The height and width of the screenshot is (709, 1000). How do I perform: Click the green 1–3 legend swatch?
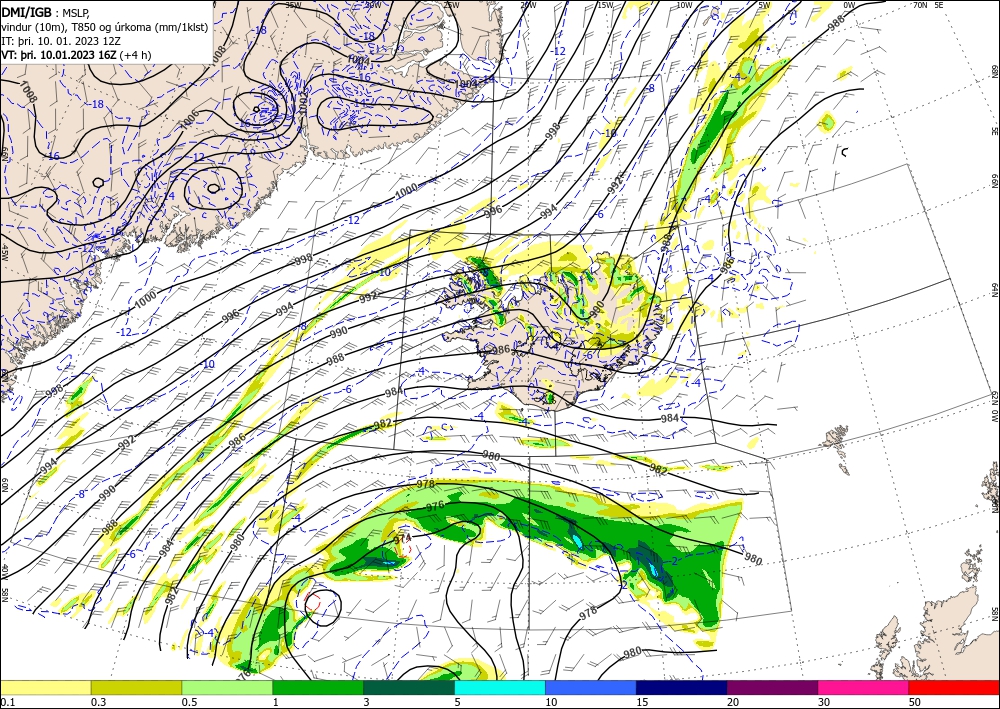pyautogui.click(x=318, y=687)
